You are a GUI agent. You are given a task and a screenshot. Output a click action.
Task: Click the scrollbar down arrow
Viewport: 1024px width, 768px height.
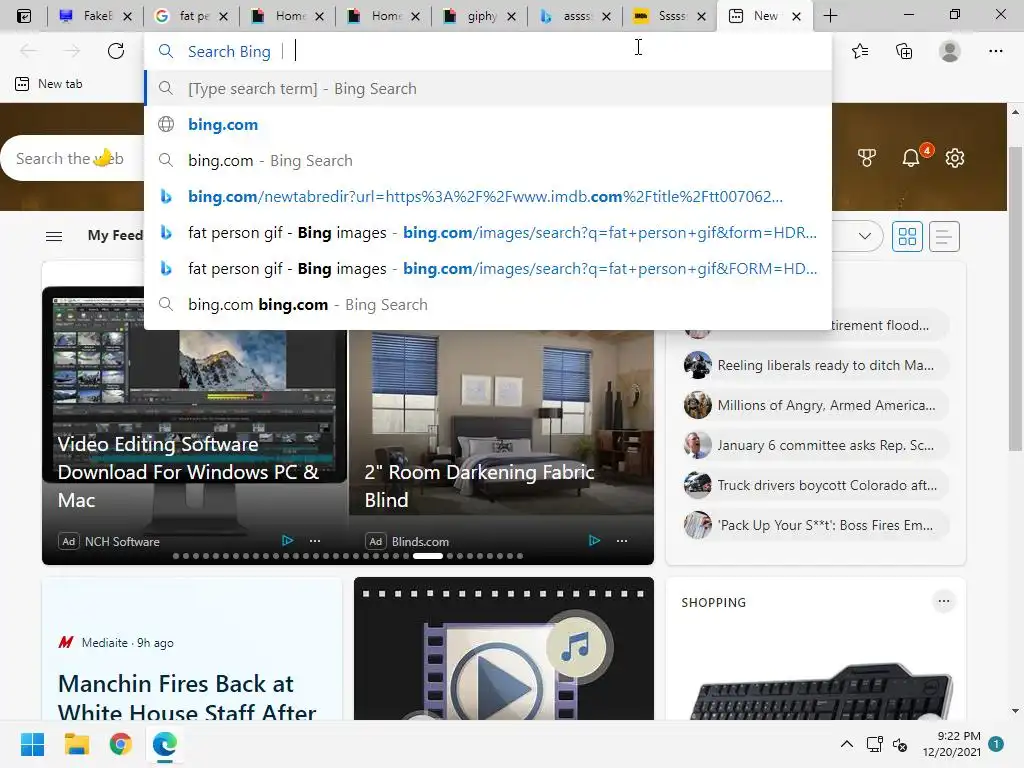[1015, 711]
